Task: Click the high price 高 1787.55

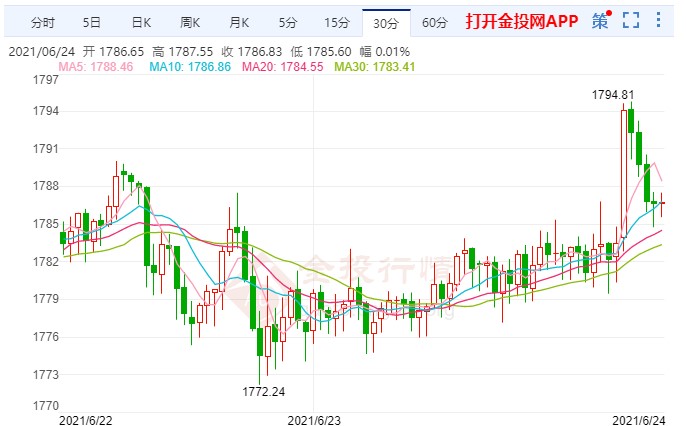Action: (x=182, y=52)
